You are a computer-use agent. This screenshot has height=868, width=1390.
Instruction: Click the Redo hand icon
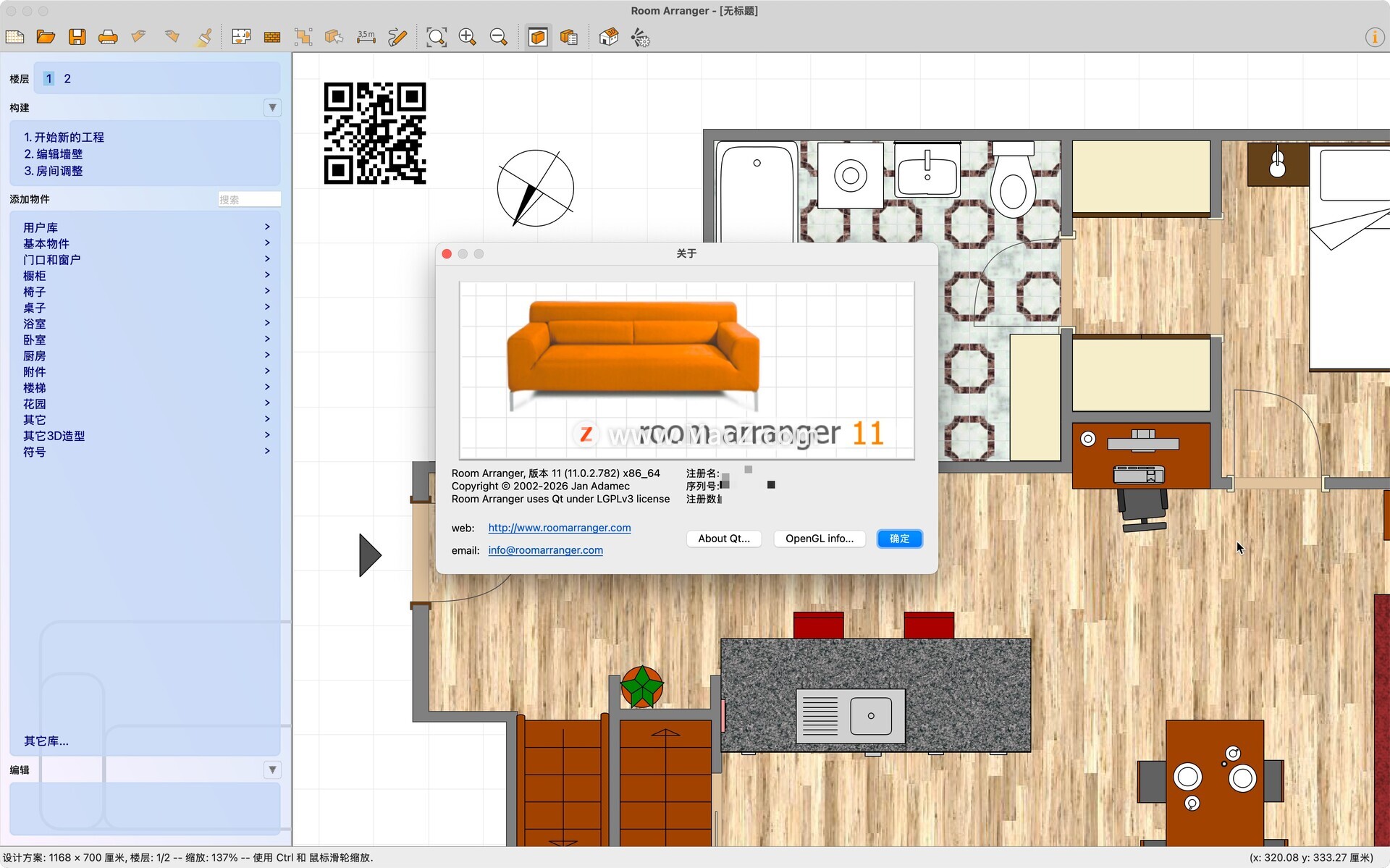coord(172,37)
